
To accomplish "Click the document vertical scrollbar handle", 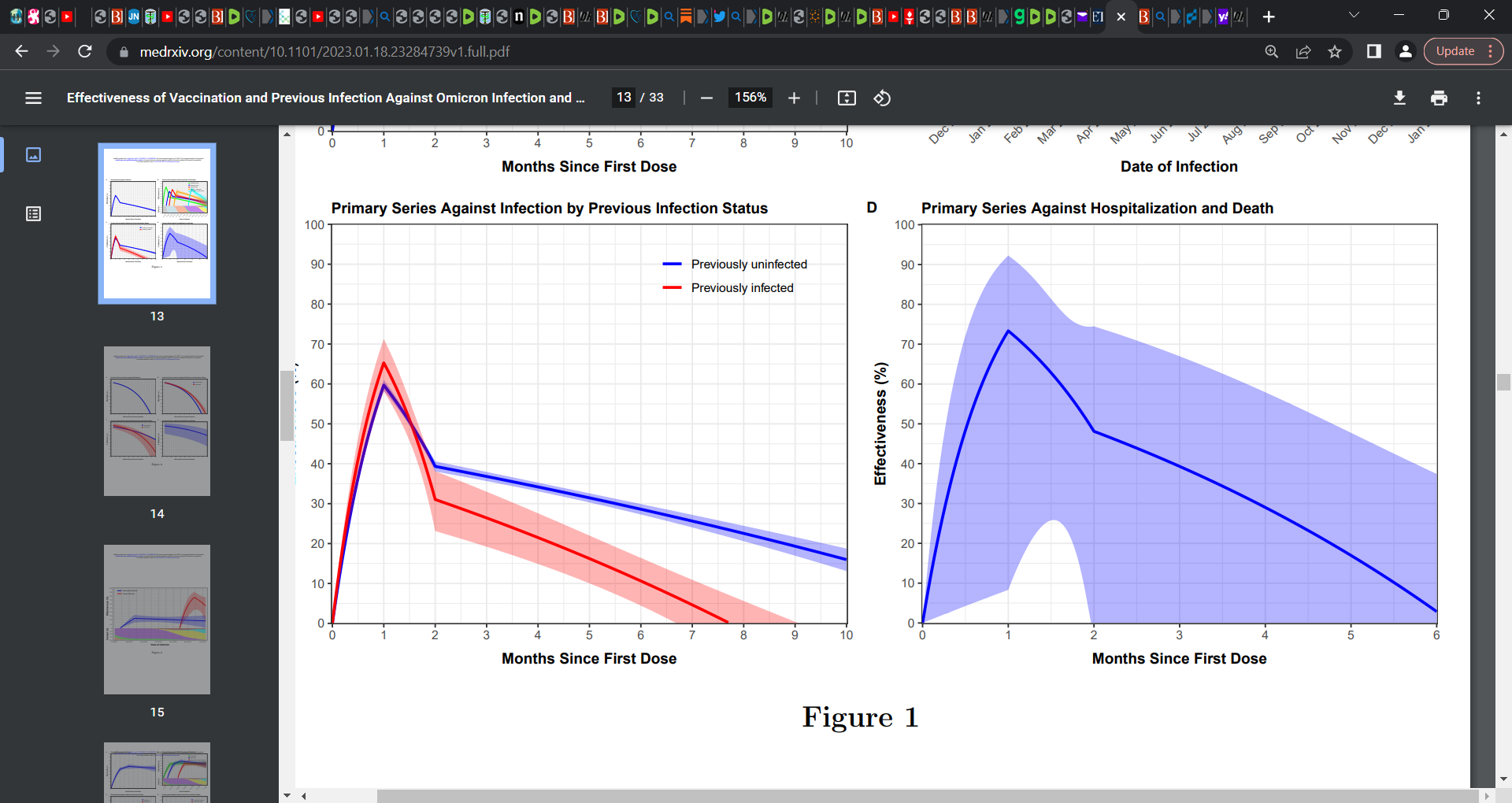I will (1503, 382).
